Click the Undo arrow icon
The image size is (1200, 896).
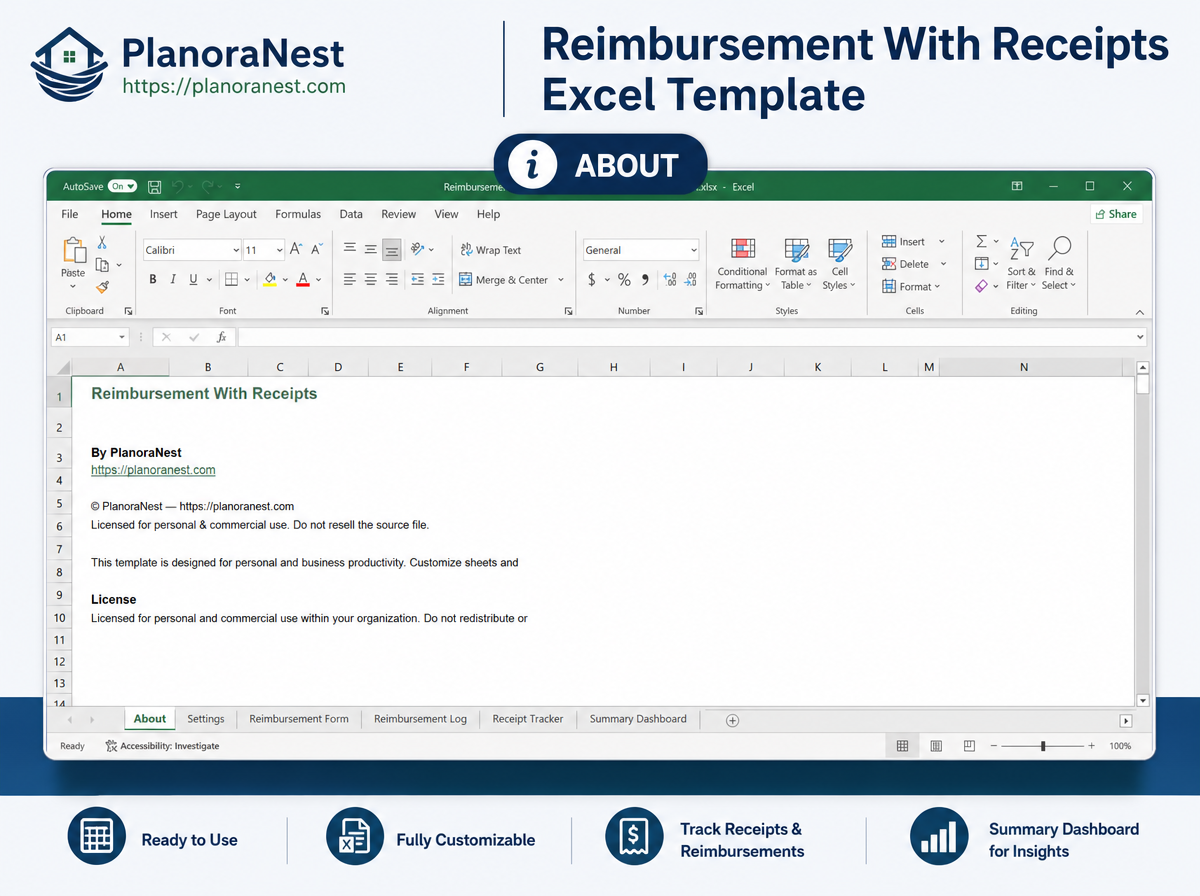point(178,186)
